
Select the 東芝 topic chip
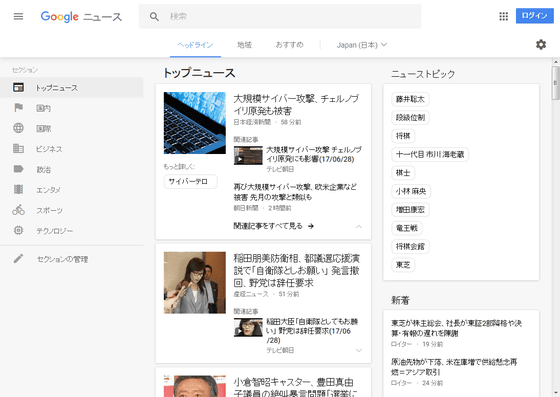(403, 265)
